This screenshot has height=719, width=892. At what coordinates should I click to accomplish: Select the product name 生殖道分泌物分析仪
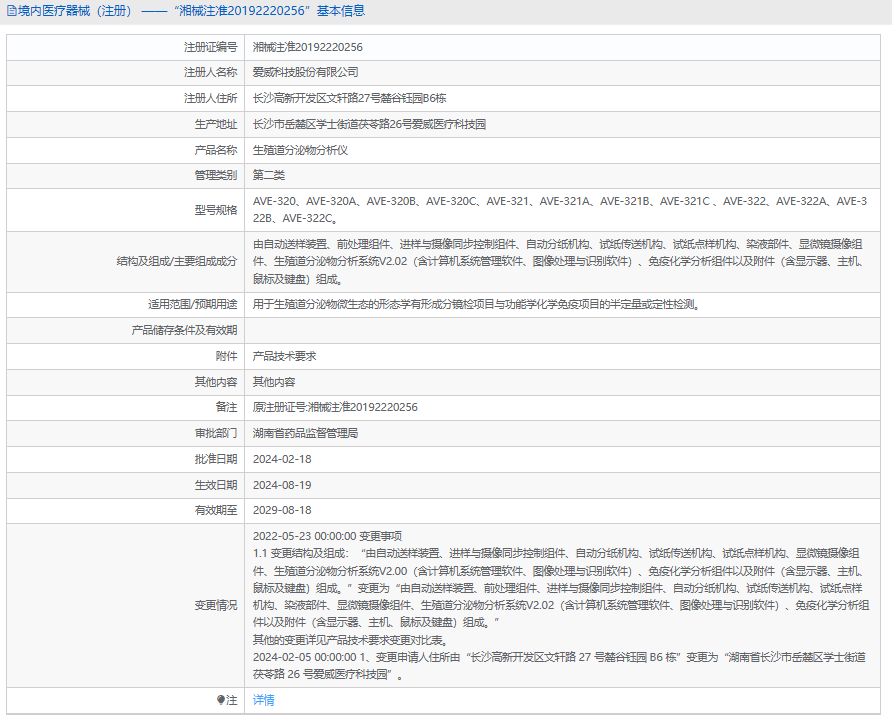coord(300,150)
